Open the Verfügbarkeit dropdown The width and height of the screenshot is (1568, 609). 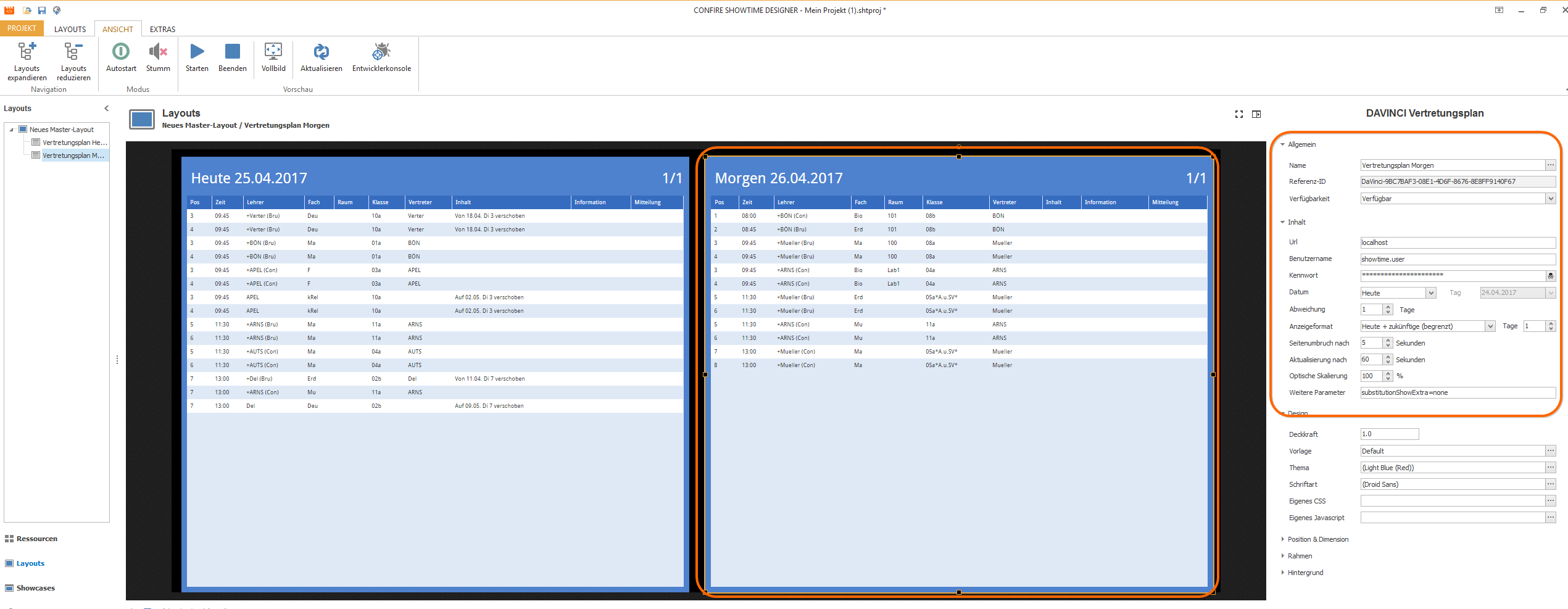tap(1551, 199)
